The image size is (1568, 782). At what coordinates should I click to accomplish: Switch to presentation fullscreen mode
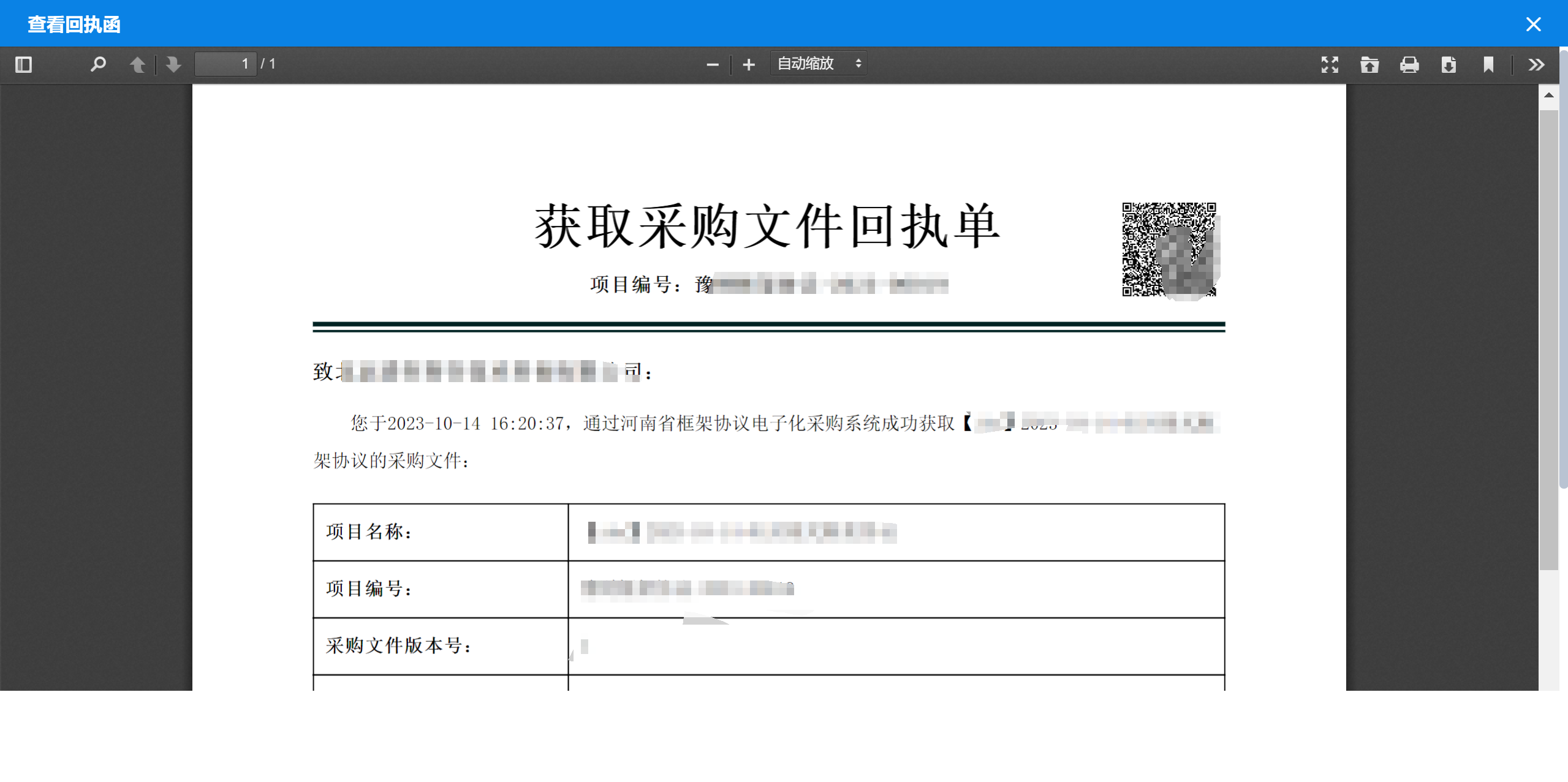[1330, 64]
